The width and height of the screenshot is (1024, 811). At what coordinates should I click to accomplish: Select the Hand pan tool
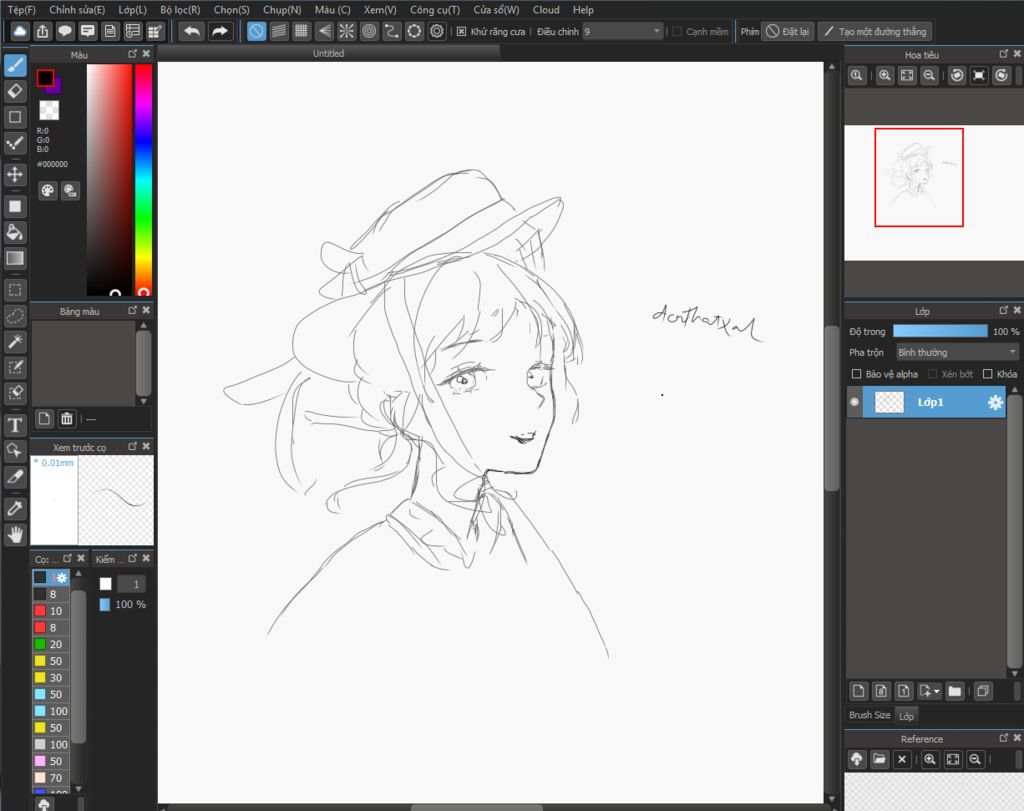[15, 535]
